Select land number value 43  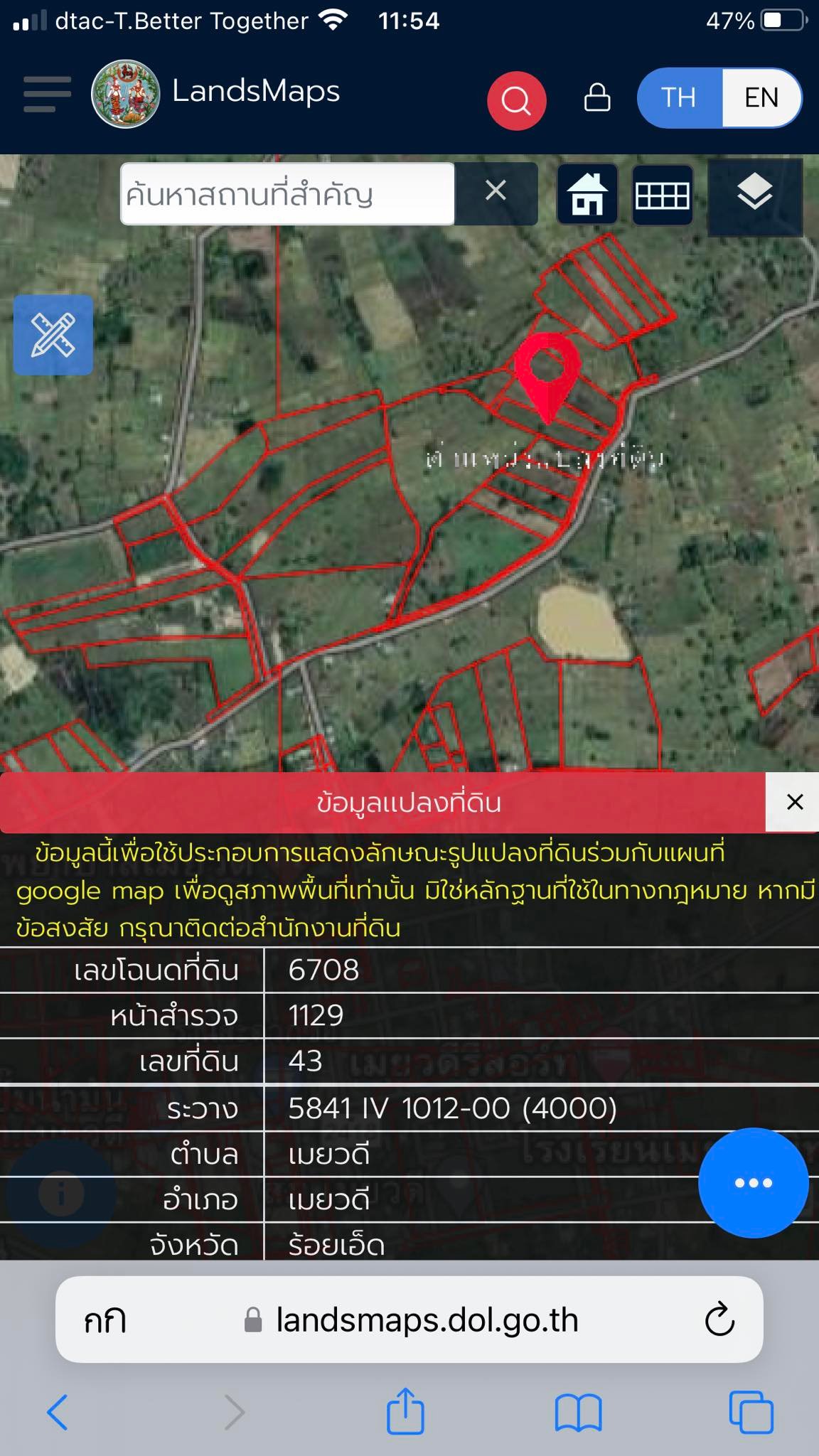click(x=306, y=1061)
